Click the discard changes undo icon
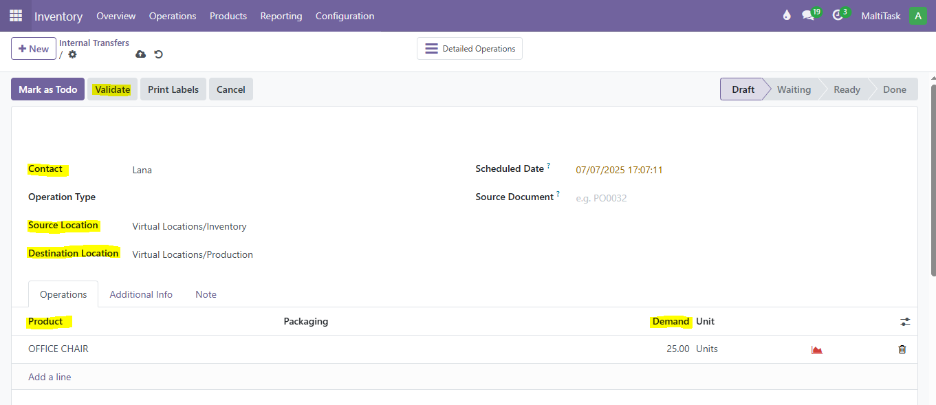The height and width of the screenshot is (405, 936). [x=158, y=54]
